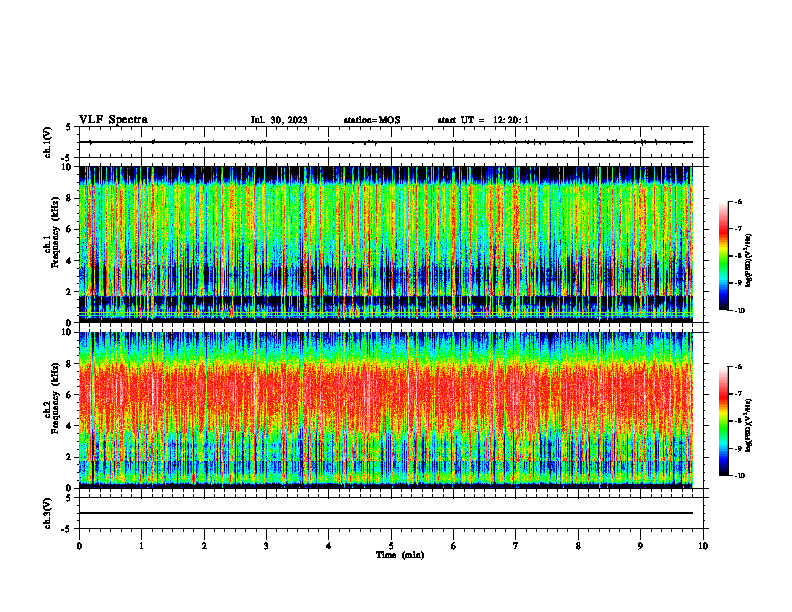Click inside the ch.1 spectrogram panel
This screenshot has width=792, height=612.
pyautogui.click(x=386, y=244)
